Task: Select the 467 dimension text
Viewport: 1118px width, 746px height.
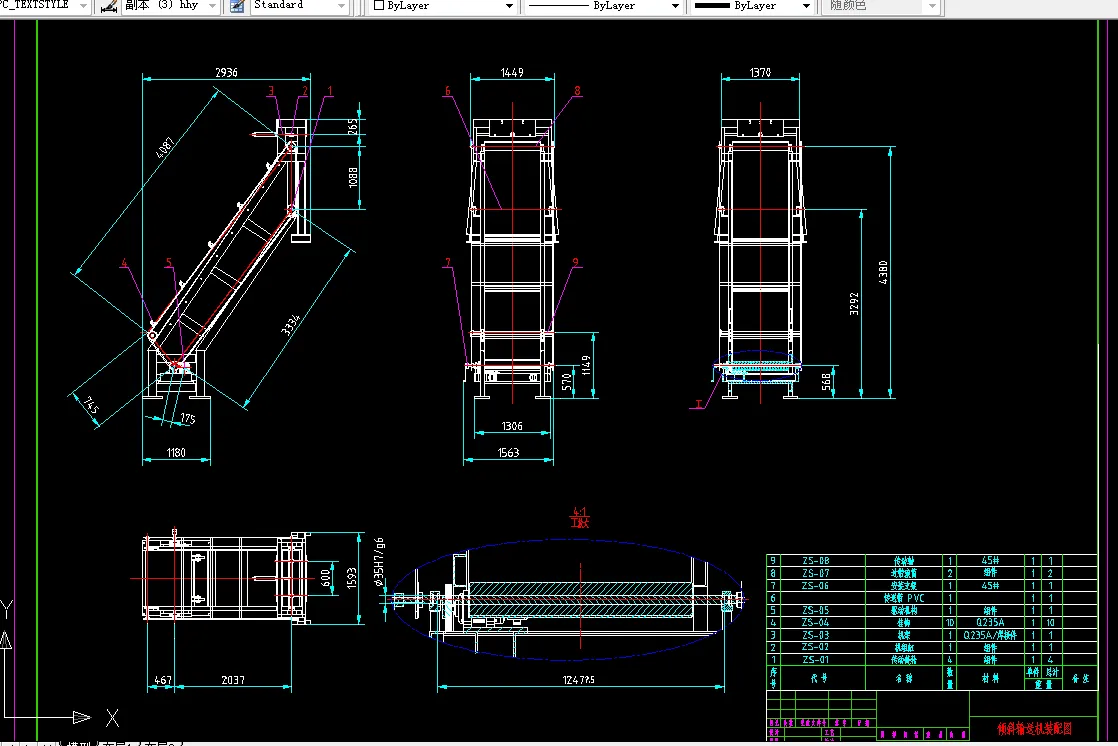Action: pos(163,680)
